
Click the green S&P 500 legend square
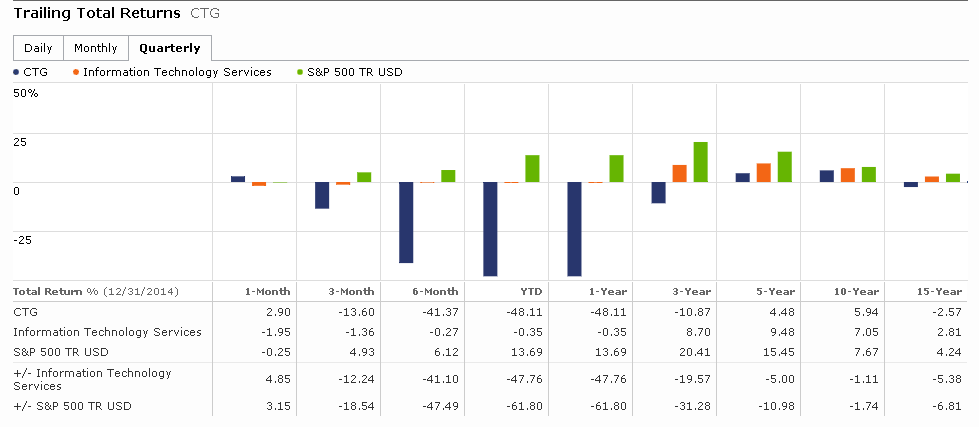pyautogui.click(x=299, y=72)
